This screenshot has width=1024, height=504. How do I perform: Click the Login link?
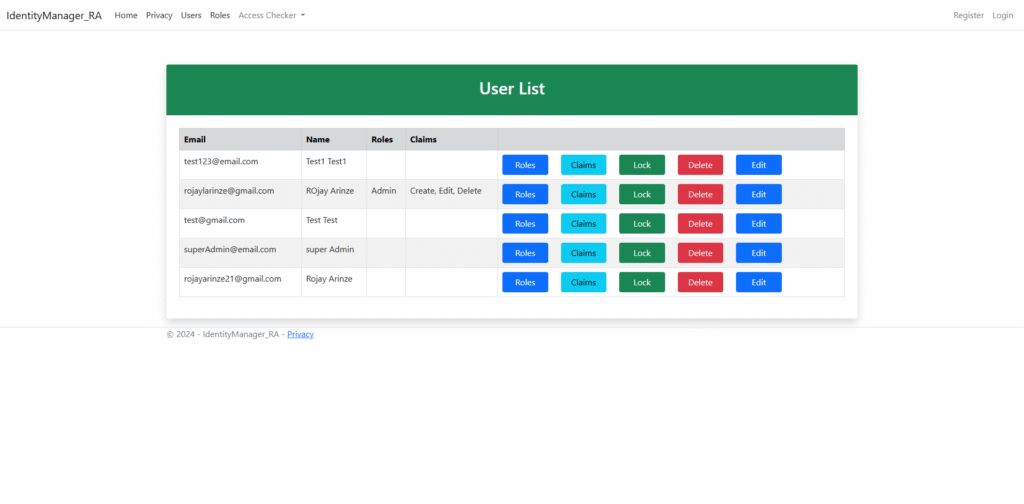tap(1002, 16)
